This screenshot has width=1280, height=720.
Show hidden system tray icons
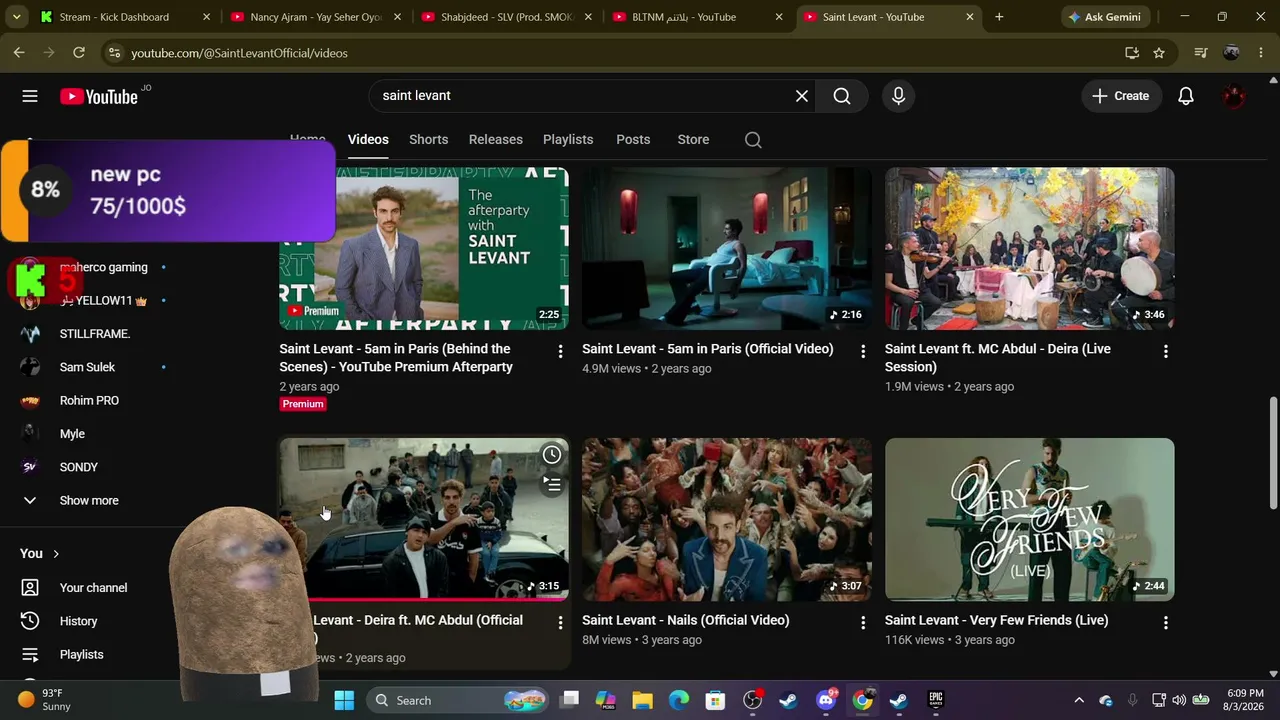pyautogui.click(x=1078, y=700)
